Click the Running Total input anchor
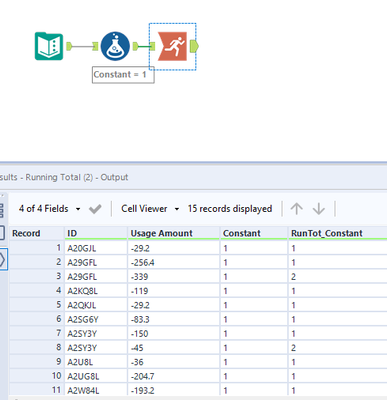Image resolution: width=387 pixels, height=400 pixels. tap(152, 46)
